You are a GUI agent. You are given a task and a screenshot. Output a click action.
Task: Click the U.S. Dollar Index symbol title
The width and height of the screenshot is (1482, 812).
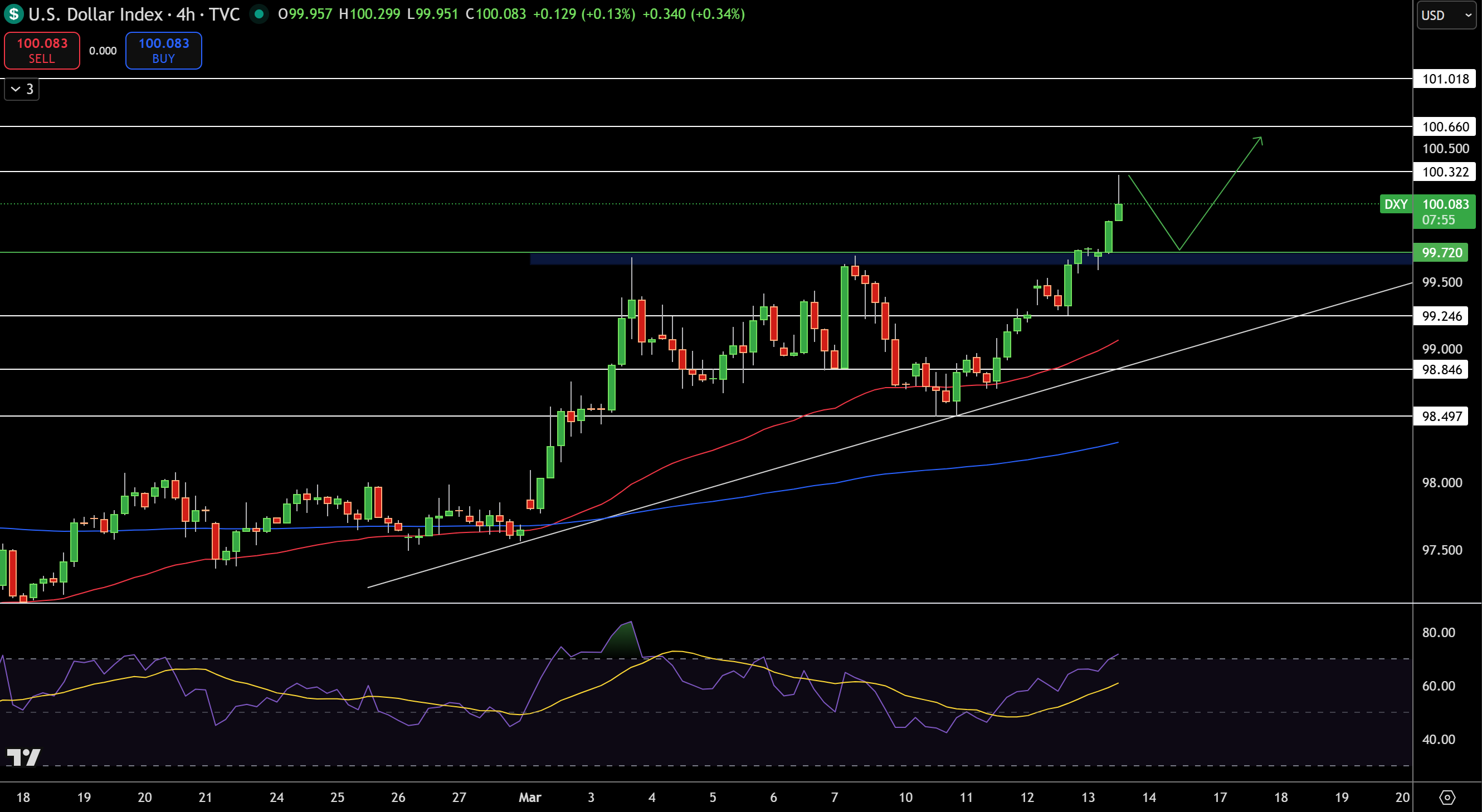pyautogui.click(x=95, y=14)
